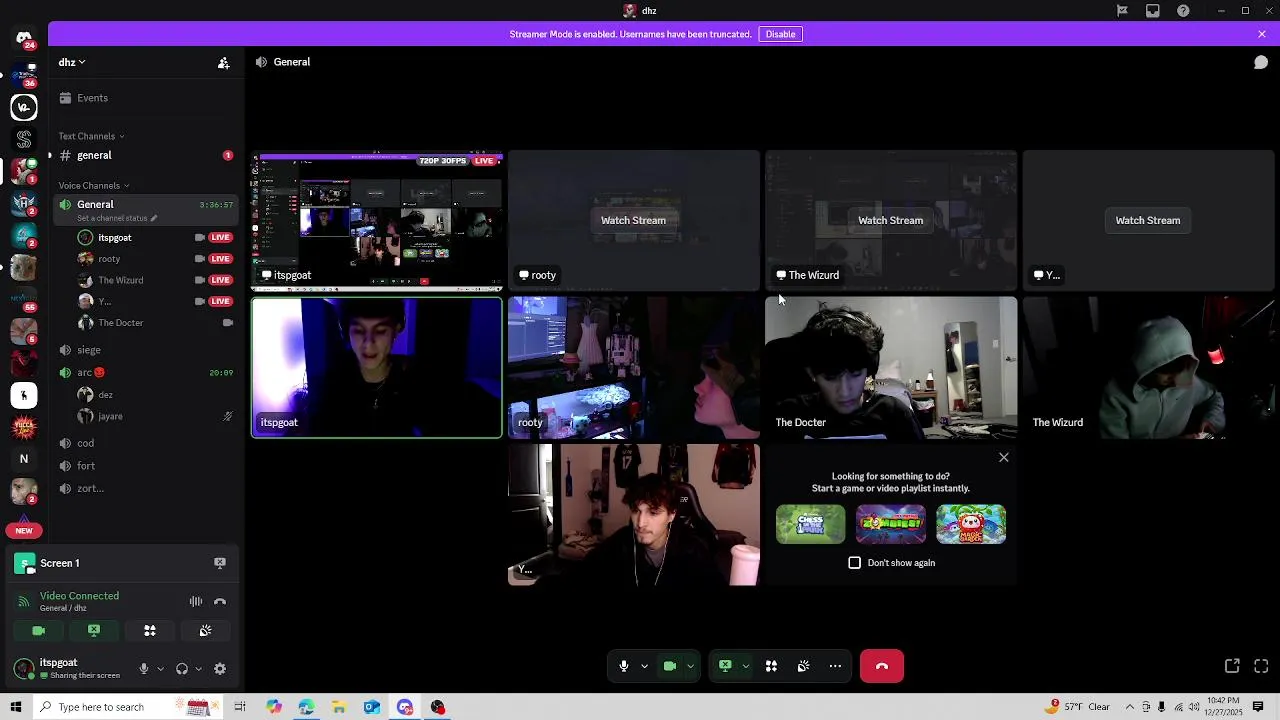Open output device arrow in user panel
Viewport: 1280px width, 720px height.
198,669
